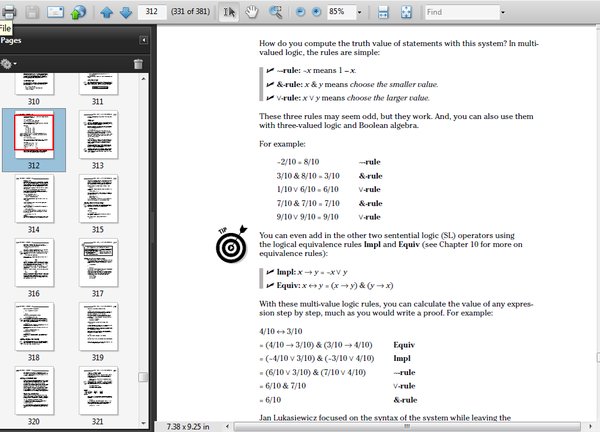Select page 313 thumbnail
Viewport: 600px width, 432px height.
(x=98, y=135)
